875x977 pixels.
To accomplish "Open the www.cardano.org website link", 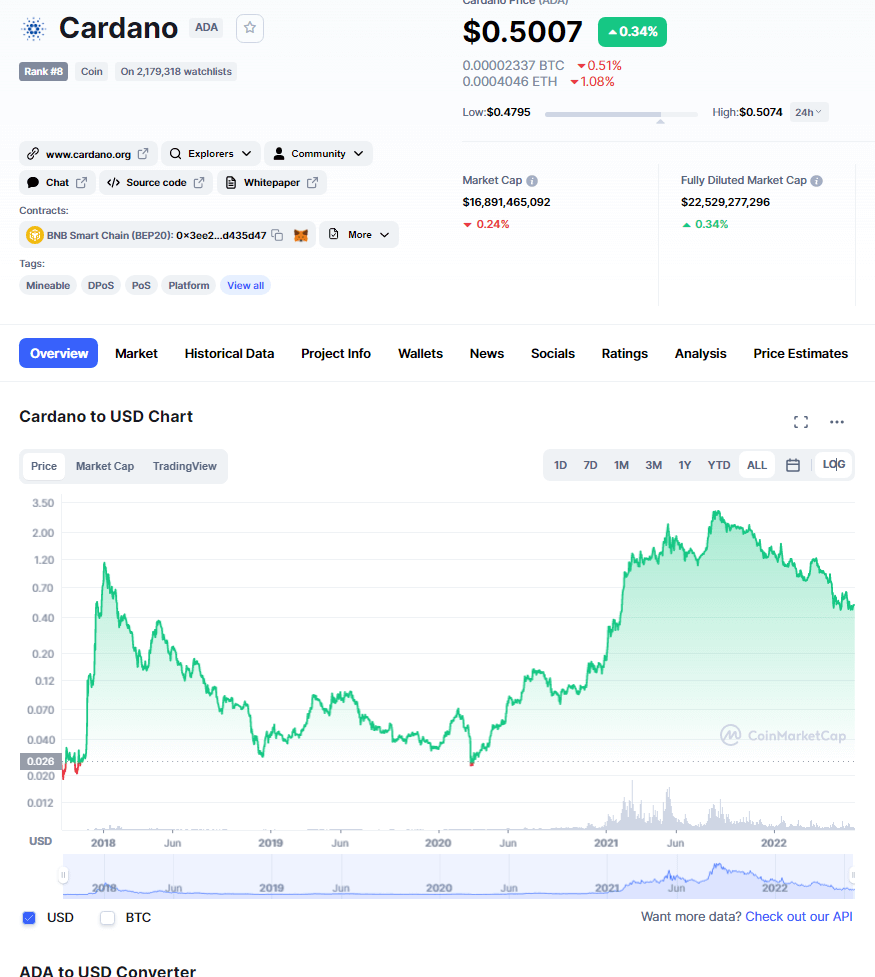I will coord(88,153).
